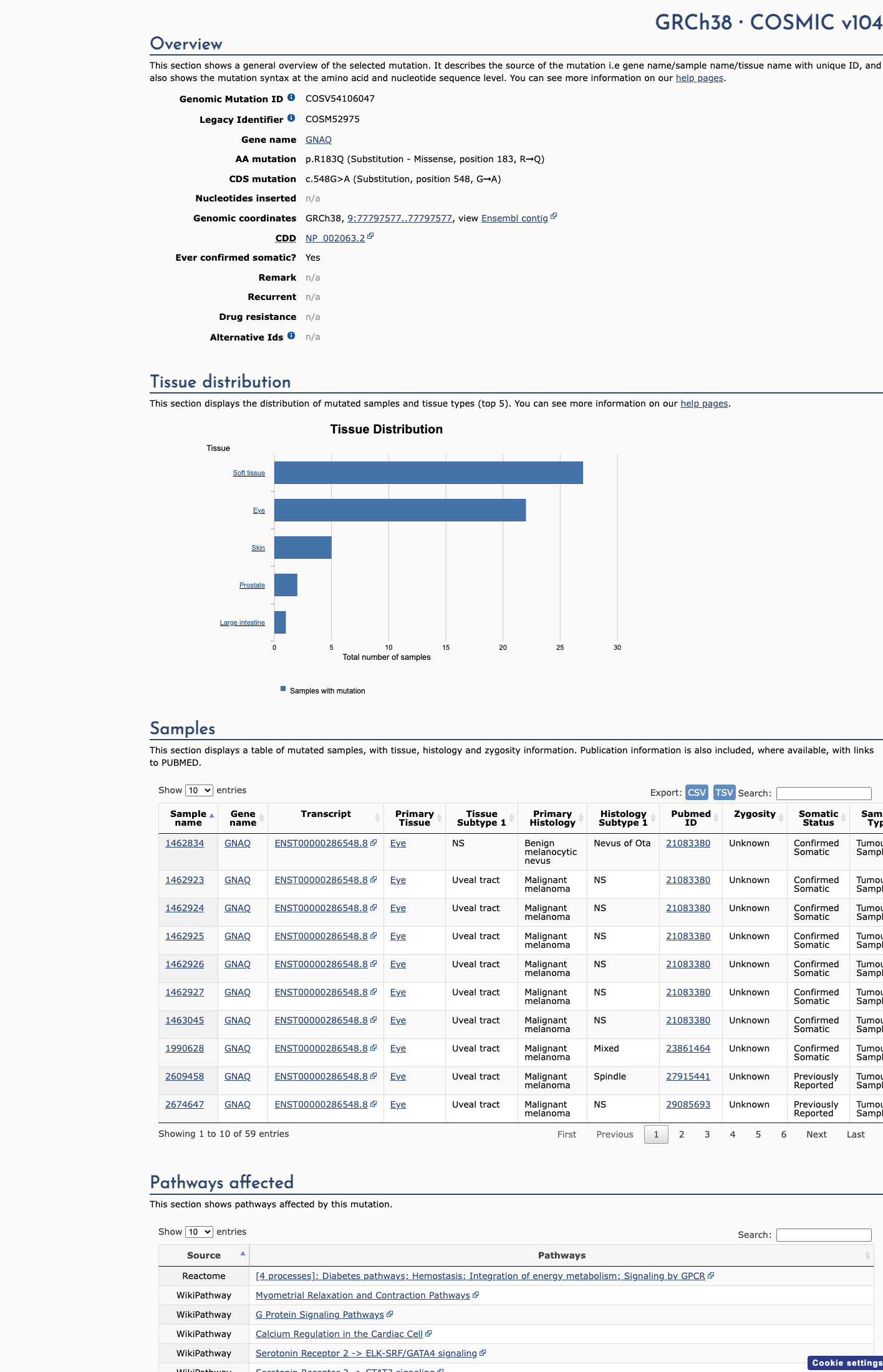Sort samples table by Histology Subtype 1

[623, 818]
